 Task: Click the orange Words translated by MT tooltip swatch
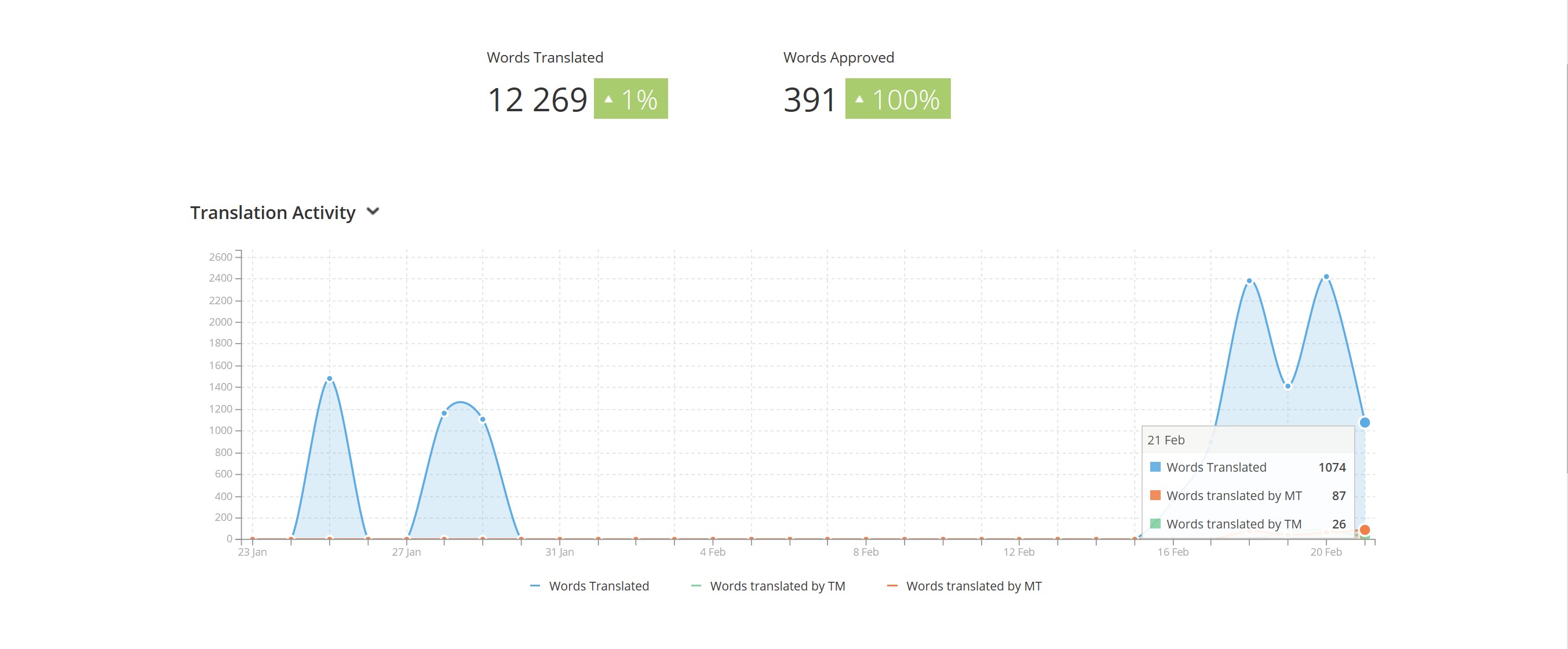tap(1155, 495)
